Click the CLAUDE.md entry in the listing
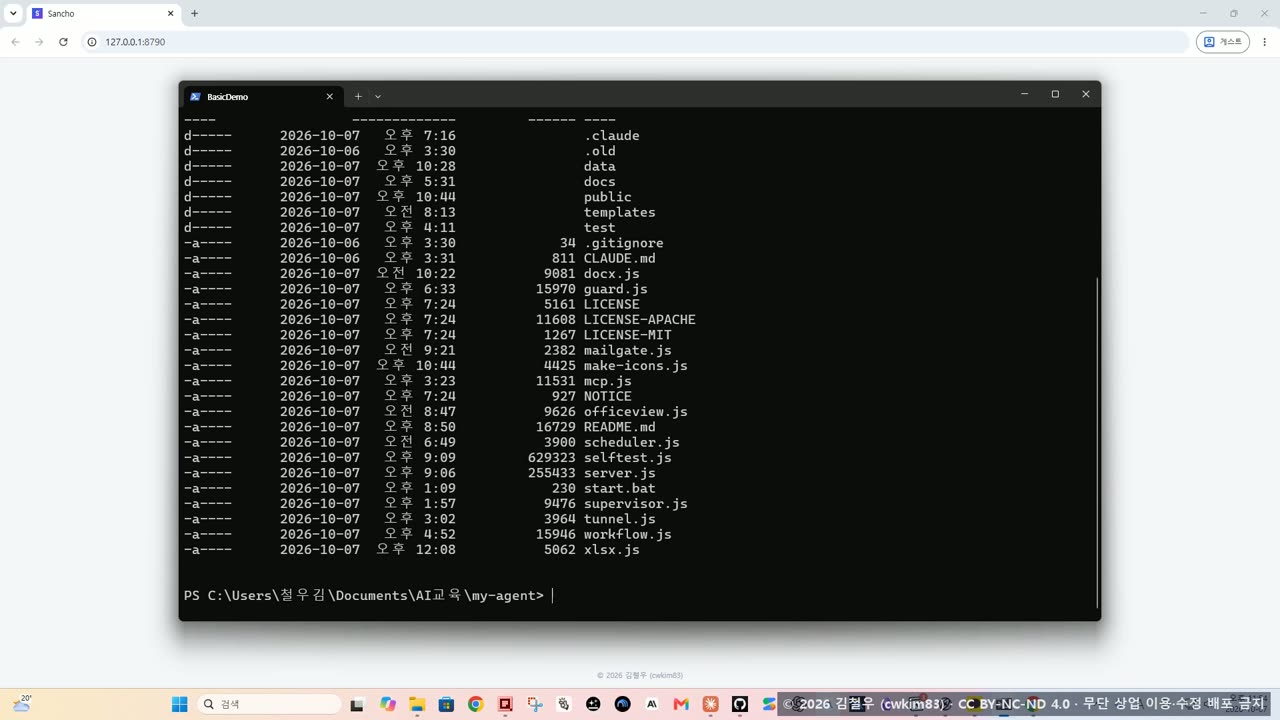 click(620, 258)
